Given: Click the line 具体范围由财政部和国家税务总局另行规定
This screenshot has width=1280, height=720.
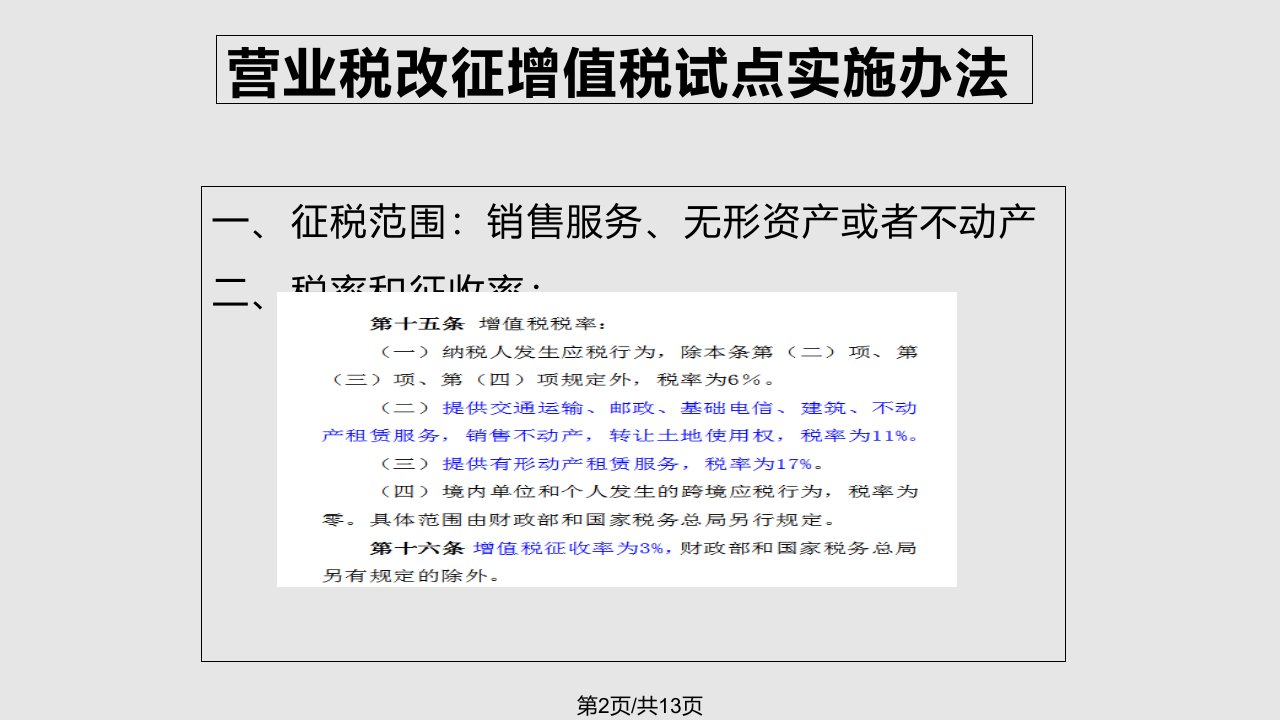Looking at the screenshot, I should tap(578, 520).
